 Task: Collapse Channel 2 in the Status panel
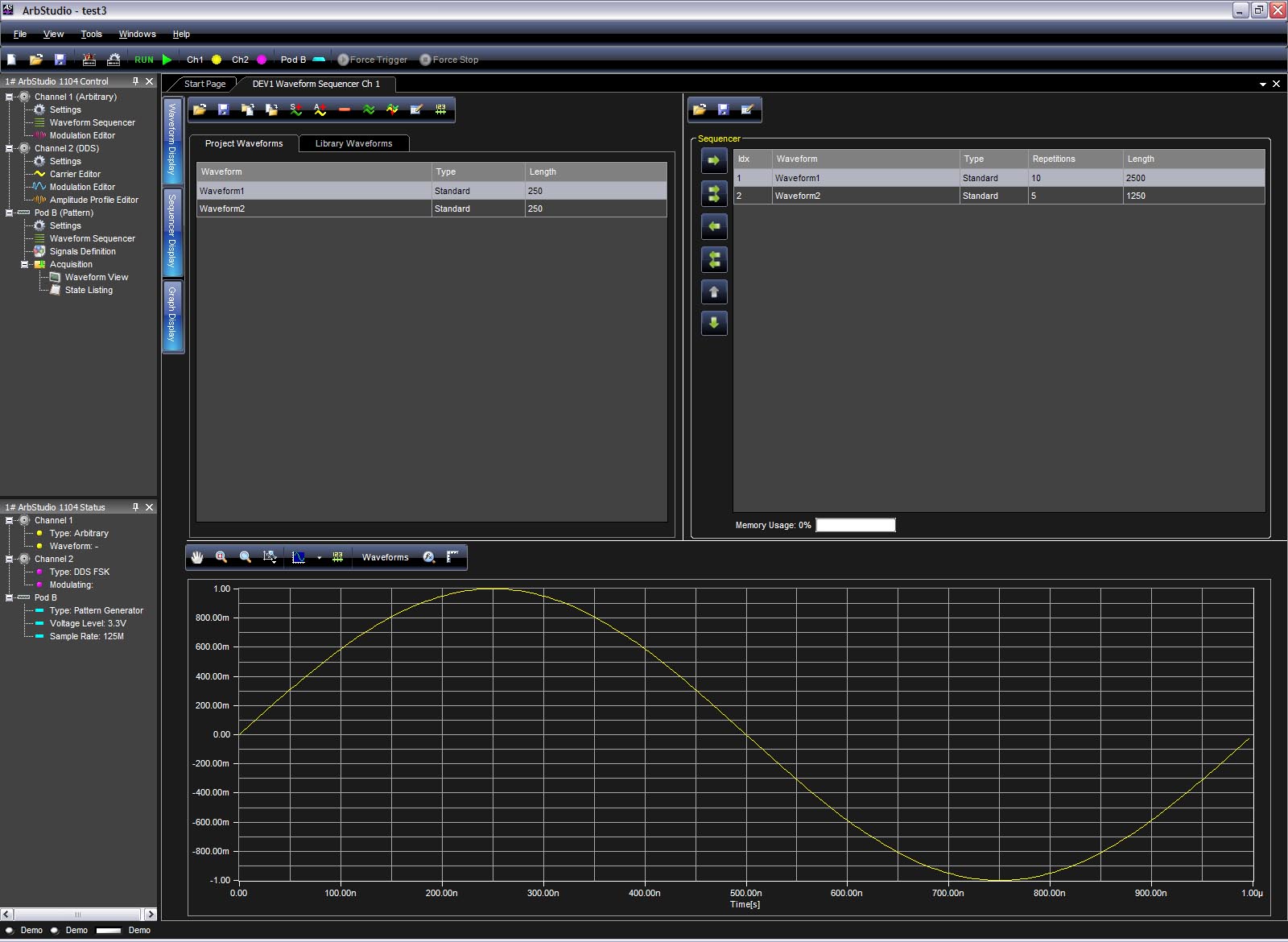point(10,559)
